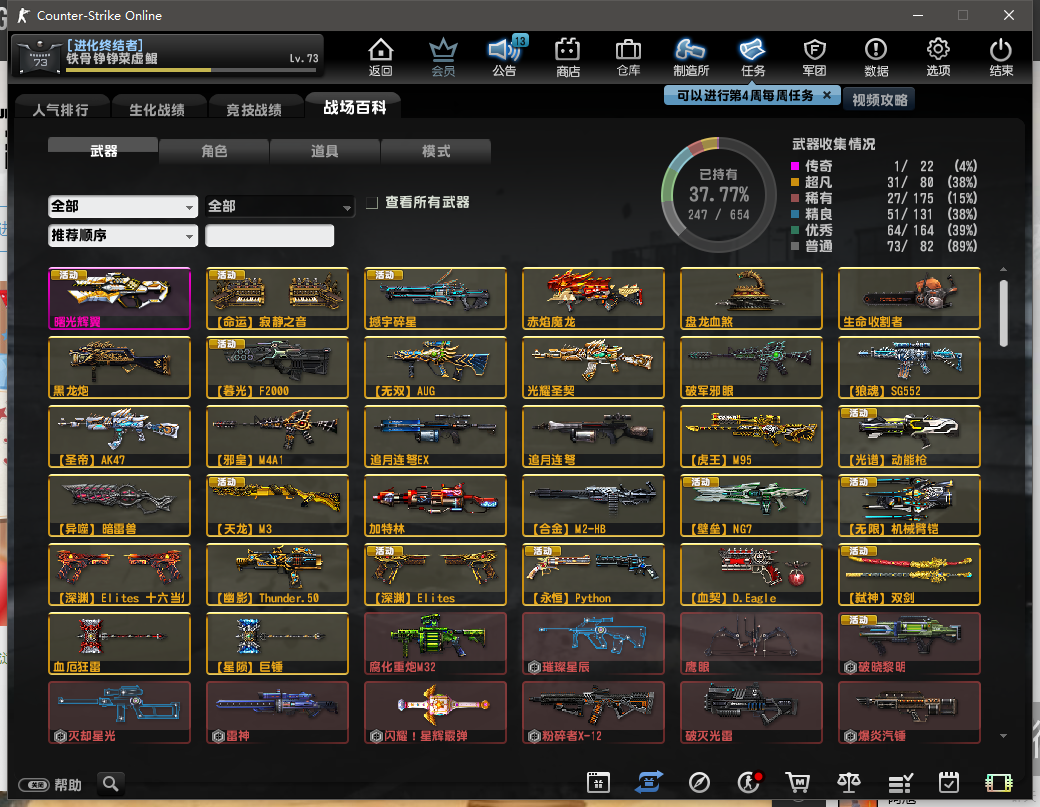Select the 模式 modes sub-tab
The height and width of the screenshot is (807, 1040).
[436, 151]
